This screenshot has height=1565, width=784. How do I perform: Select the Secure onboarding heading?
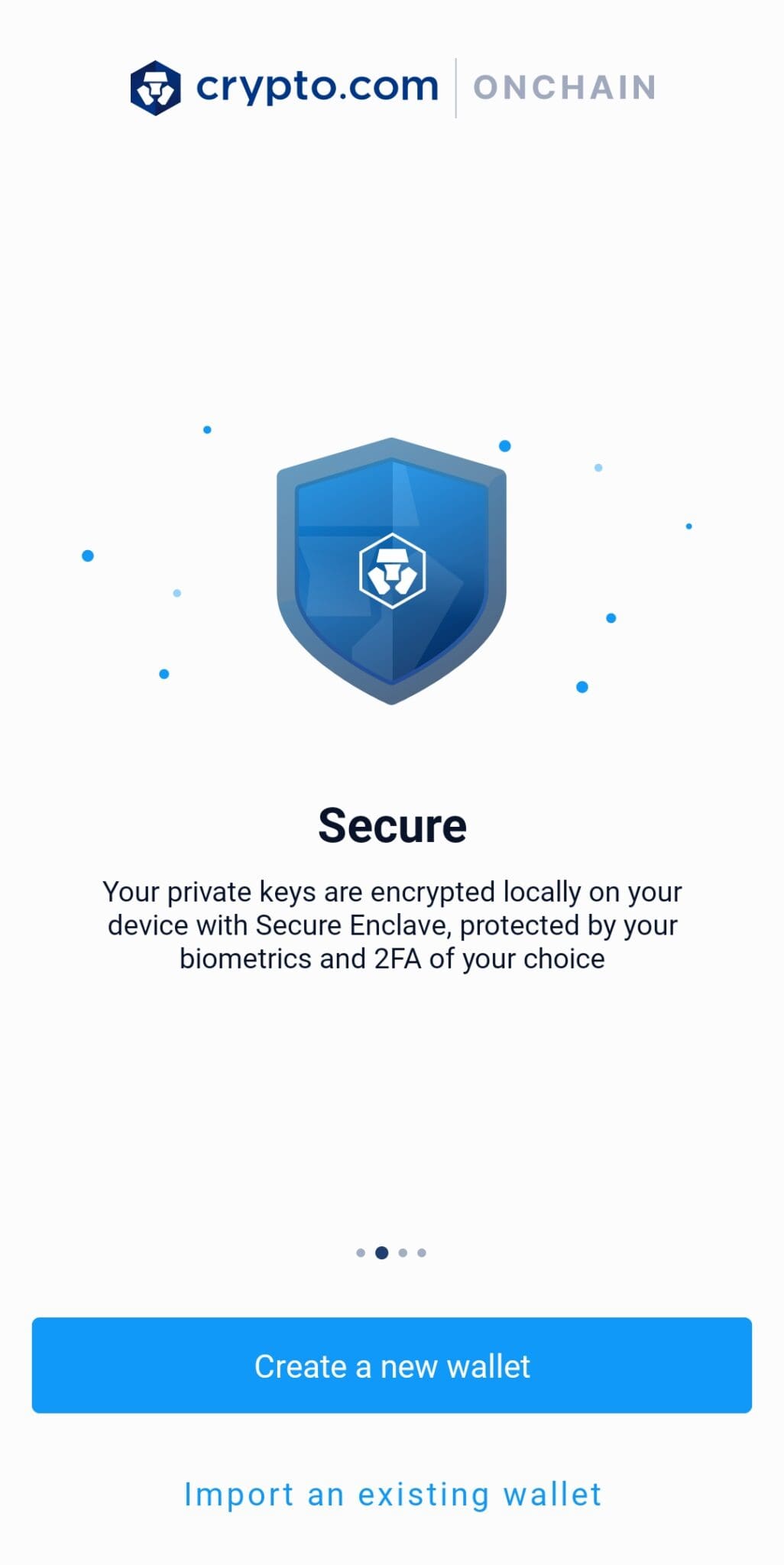pyautogui.click(x=392, y=825)
